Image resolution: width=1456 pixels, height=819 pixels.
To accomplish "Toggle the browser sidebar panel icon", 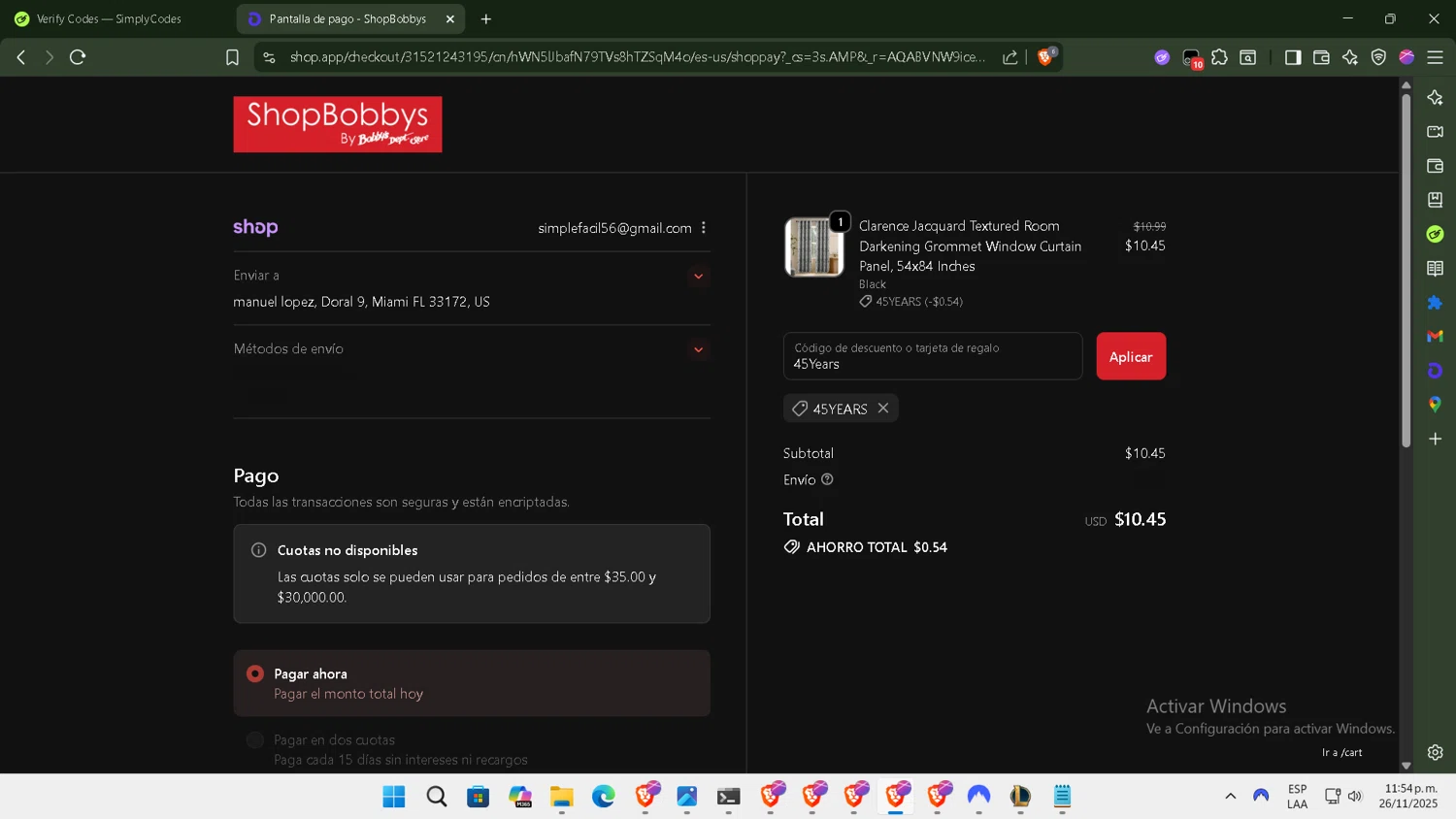I will (1293, 57).
